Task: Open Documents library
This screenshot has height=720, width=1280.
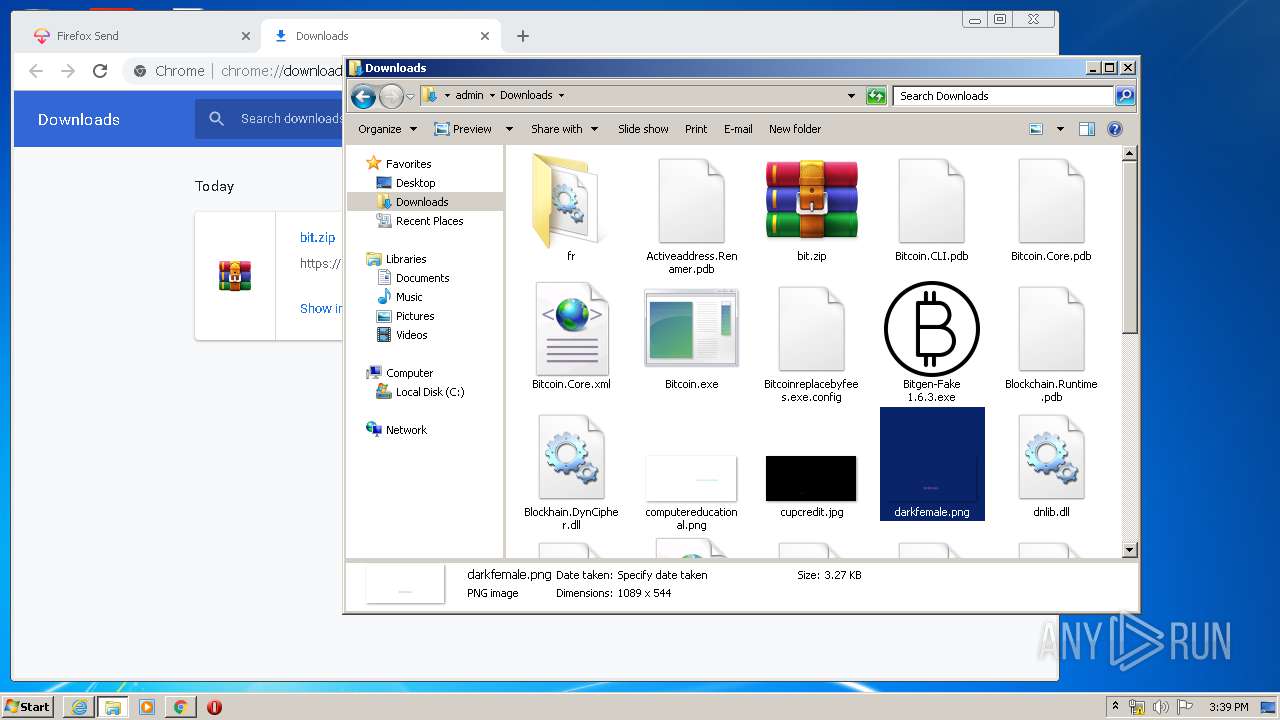Action: tap(422, 278)
